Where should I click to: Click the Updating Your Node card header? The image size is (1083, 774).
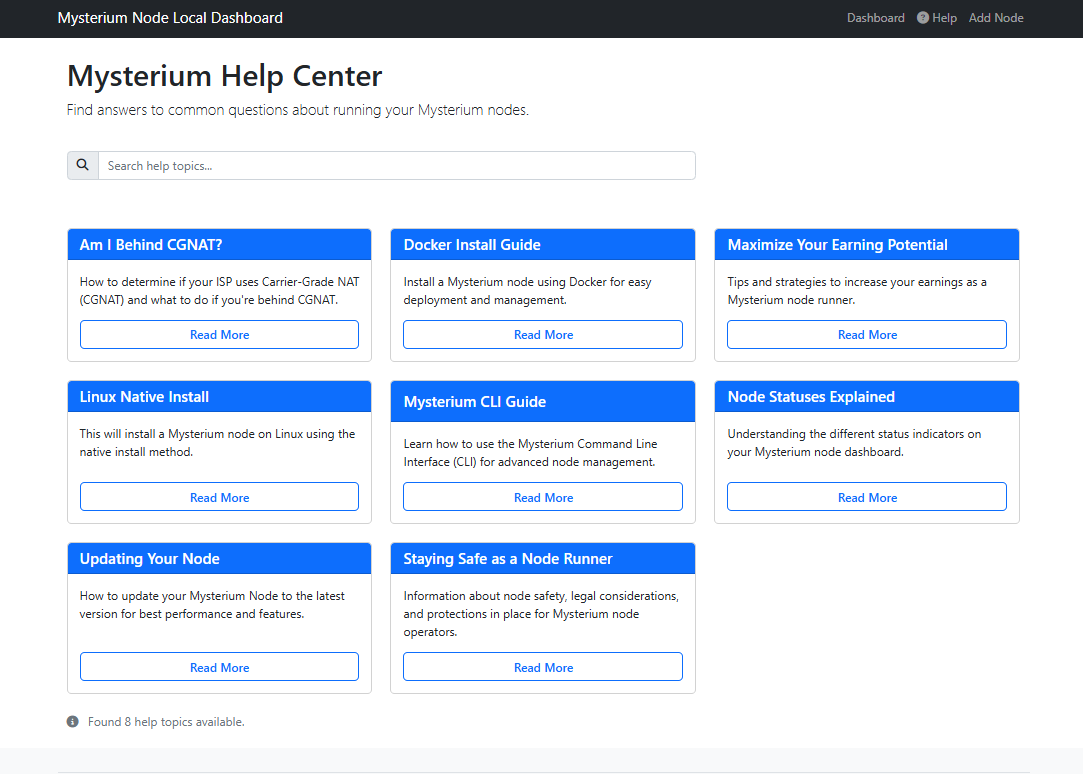click(219, 559)
